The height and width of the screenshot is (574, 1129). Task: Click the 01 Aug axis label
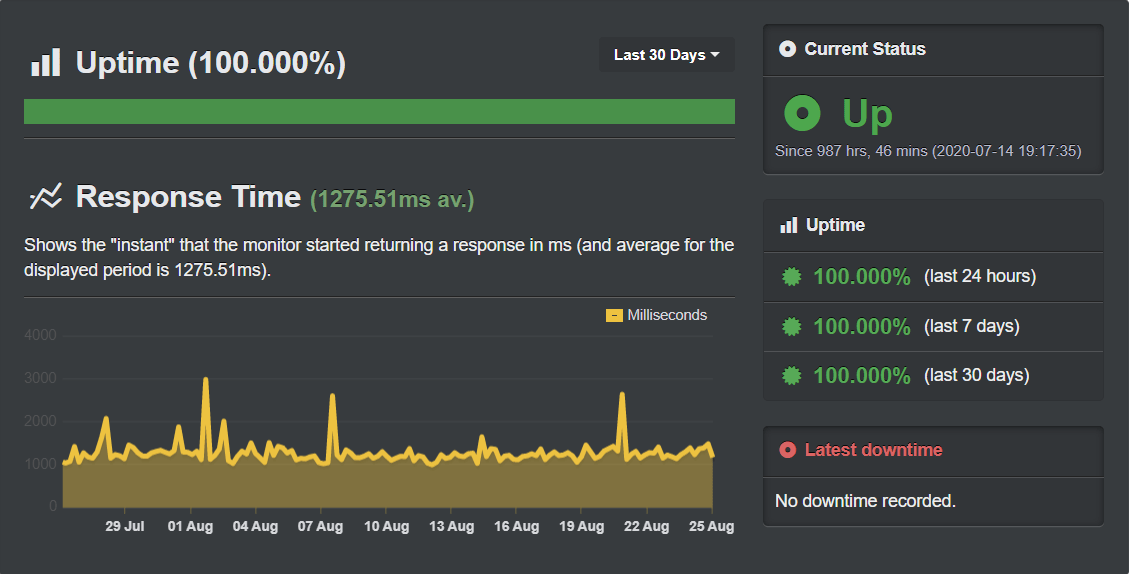click(x=190, y=526)
